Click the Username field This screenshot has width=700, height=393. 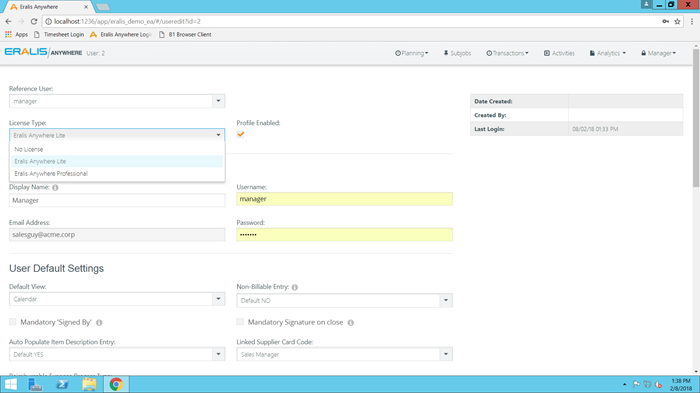click(x=345, y=199)
